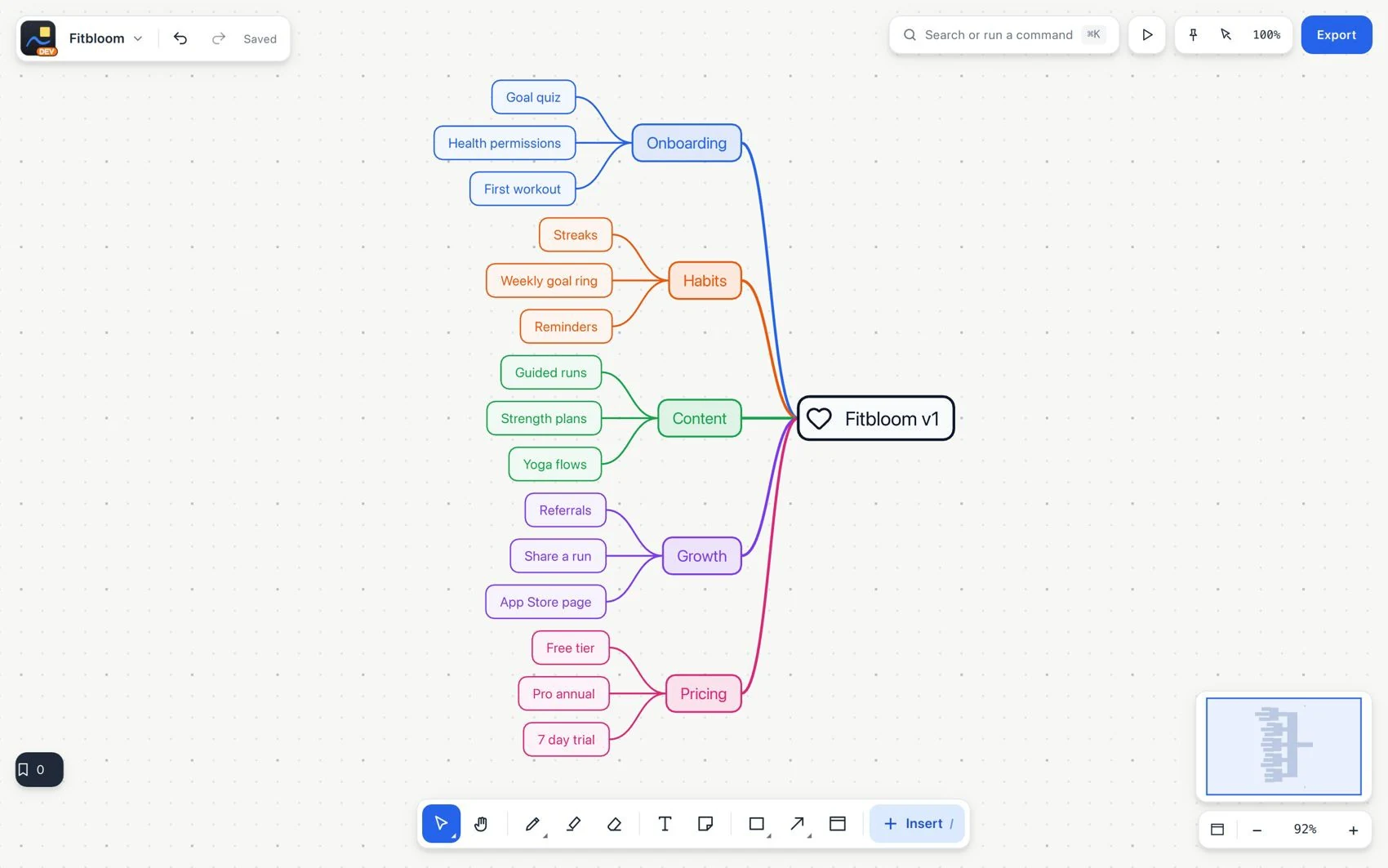The height and width of the screenshot is (868, 1388).
Task: Click the 7 day trial node
Action: 566,739
